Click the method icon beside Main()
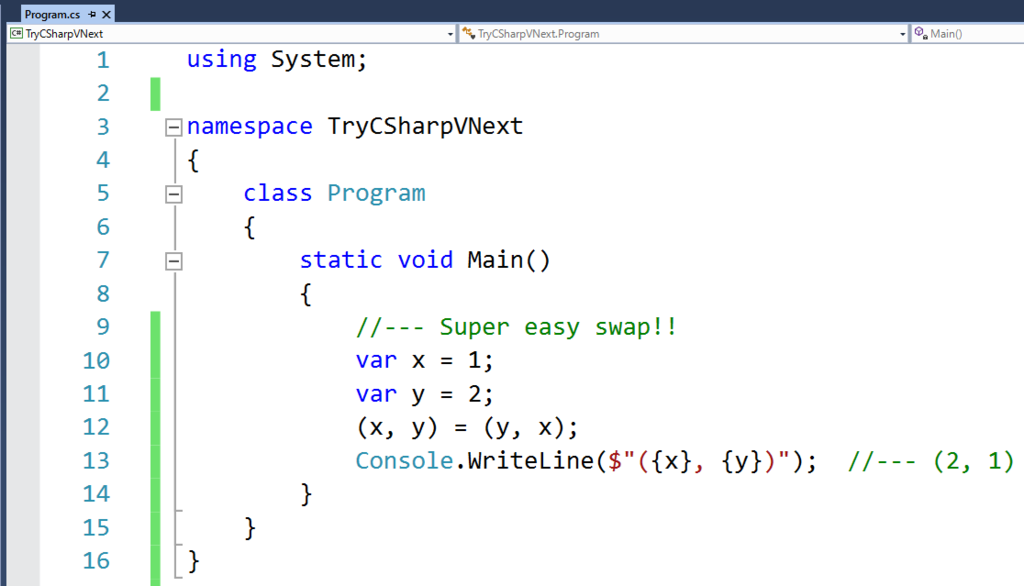The image size is (1024, 586). coord(920,34)
